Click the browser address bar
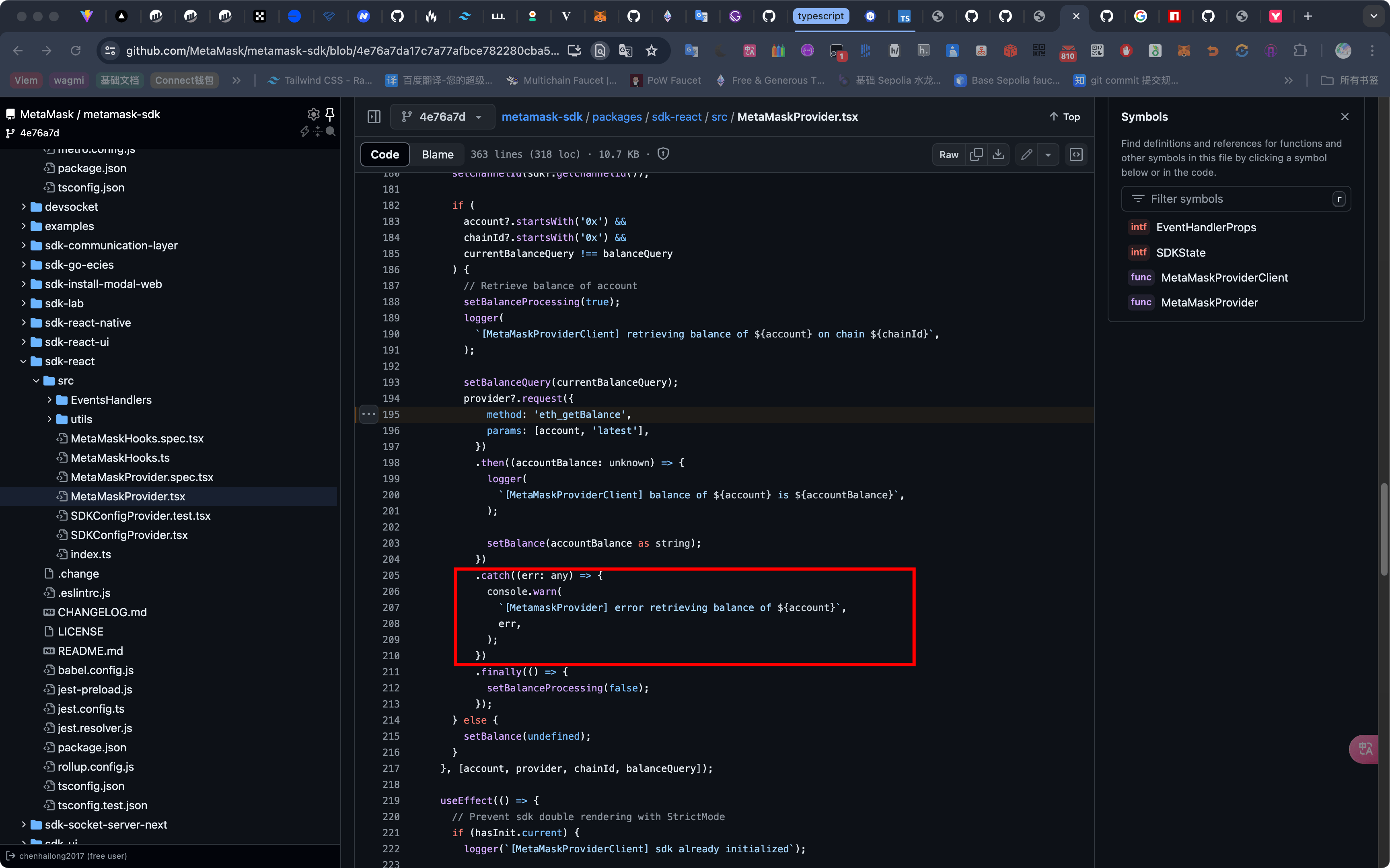The height and width of the screenshot is (868, 1390). coord(343,51)
